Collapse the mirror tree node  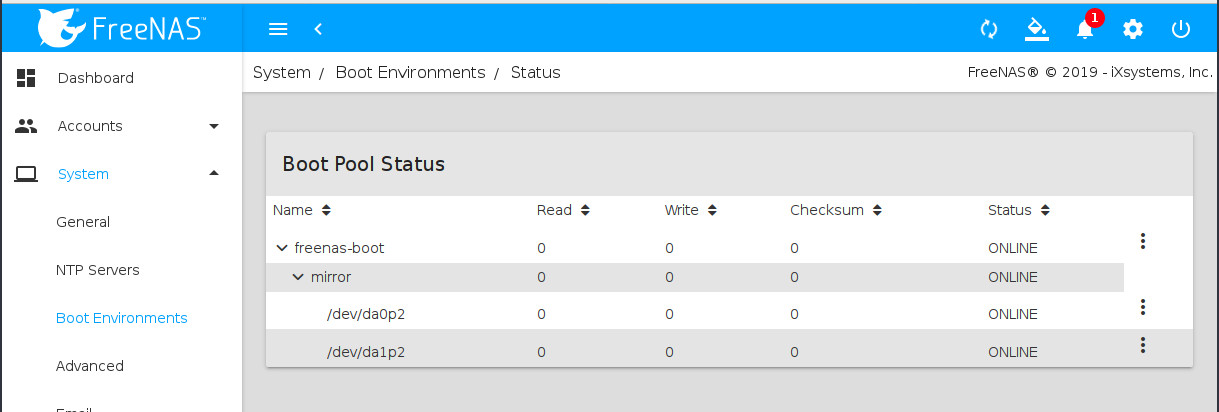point(298,277)
